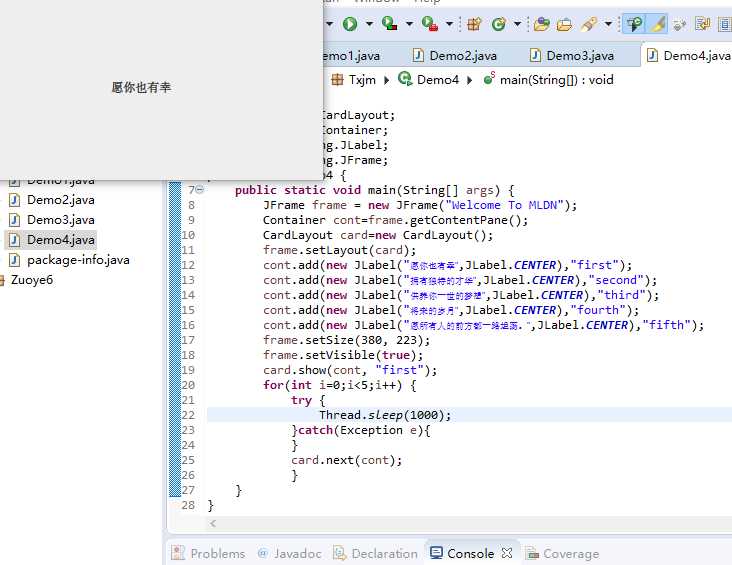The width and height of the screenshot is (732, 565).
Task: Click the New Java Class icon
Action: click(499, 23)
